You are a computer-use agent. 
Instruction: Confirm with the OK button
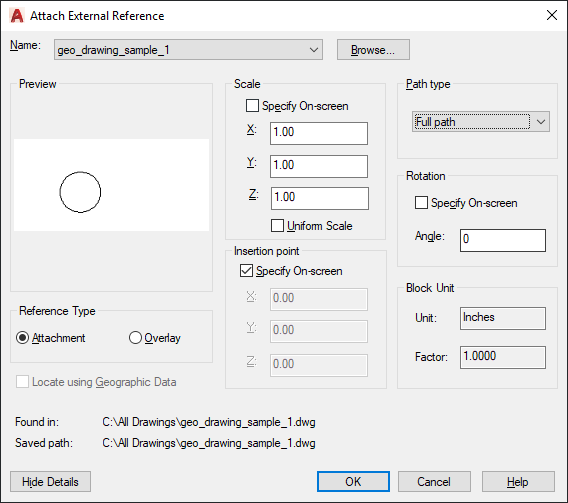(x=353, y=482)
